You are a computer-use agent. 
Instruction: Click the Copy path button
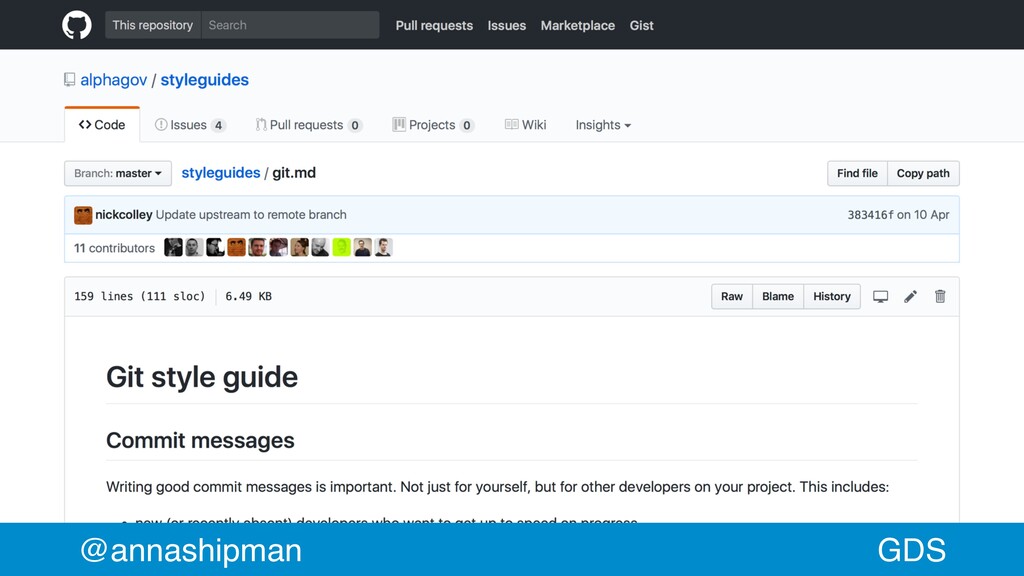pyautogui.click(x=923, y=174)
